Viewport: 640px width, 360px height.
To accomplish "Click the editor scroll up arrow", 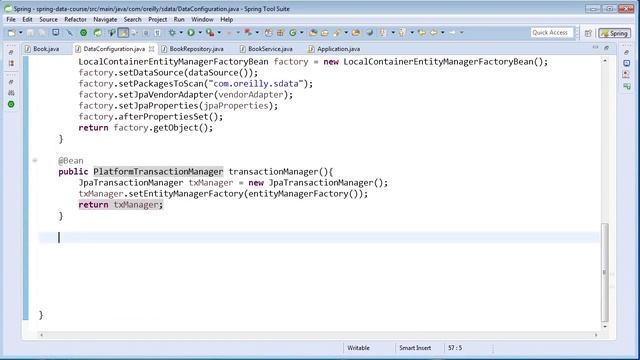I will (604, 60).
